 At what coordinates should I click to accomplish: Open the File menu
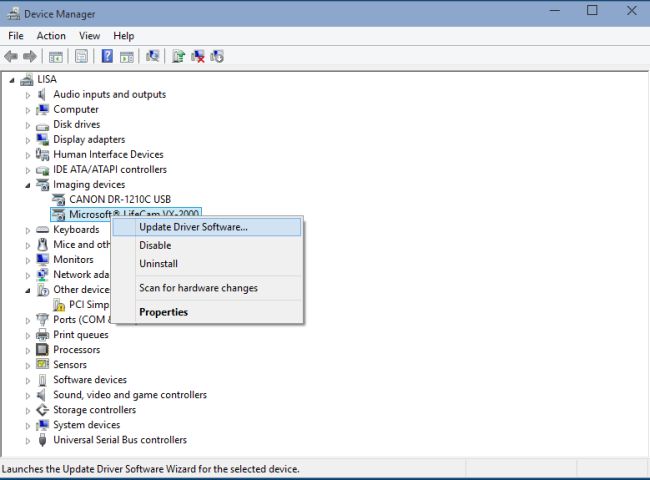pos(16,36)
